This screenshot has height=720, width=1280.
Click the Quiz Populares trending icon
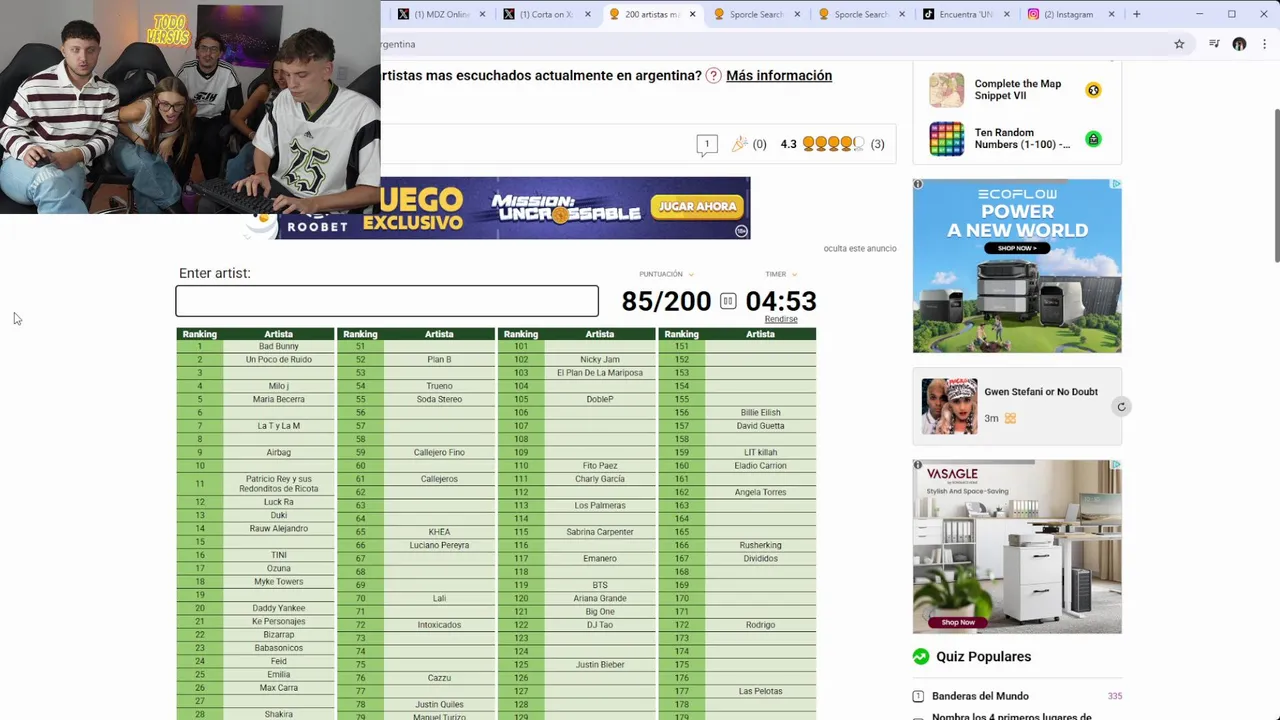[x=921, y=657]
